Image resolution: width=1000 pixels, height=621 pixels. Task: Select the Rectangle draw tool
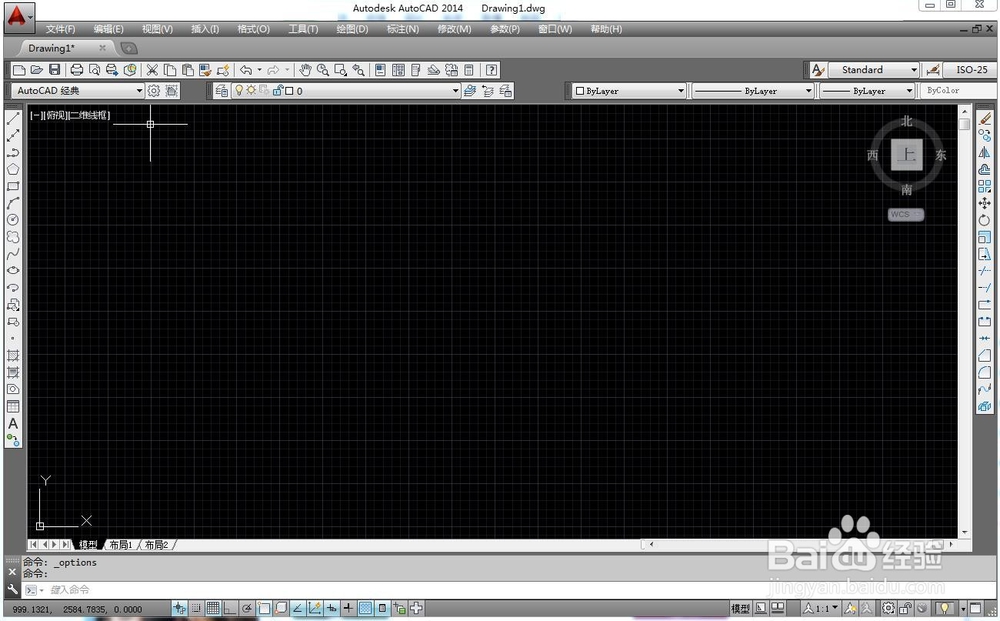click(13, 186)
